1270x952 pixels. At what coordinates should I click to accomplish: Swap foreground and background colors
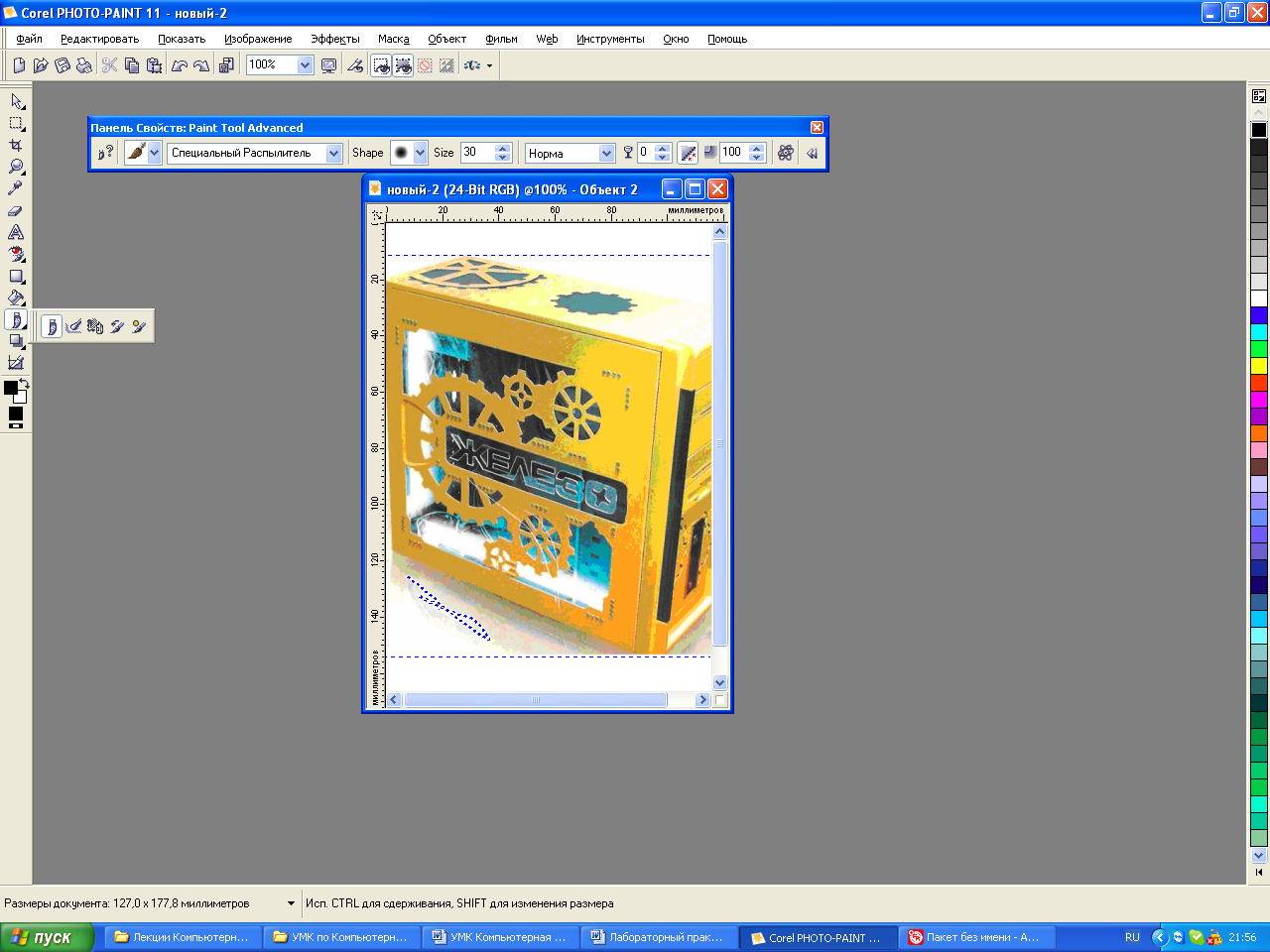pos(24,383)
